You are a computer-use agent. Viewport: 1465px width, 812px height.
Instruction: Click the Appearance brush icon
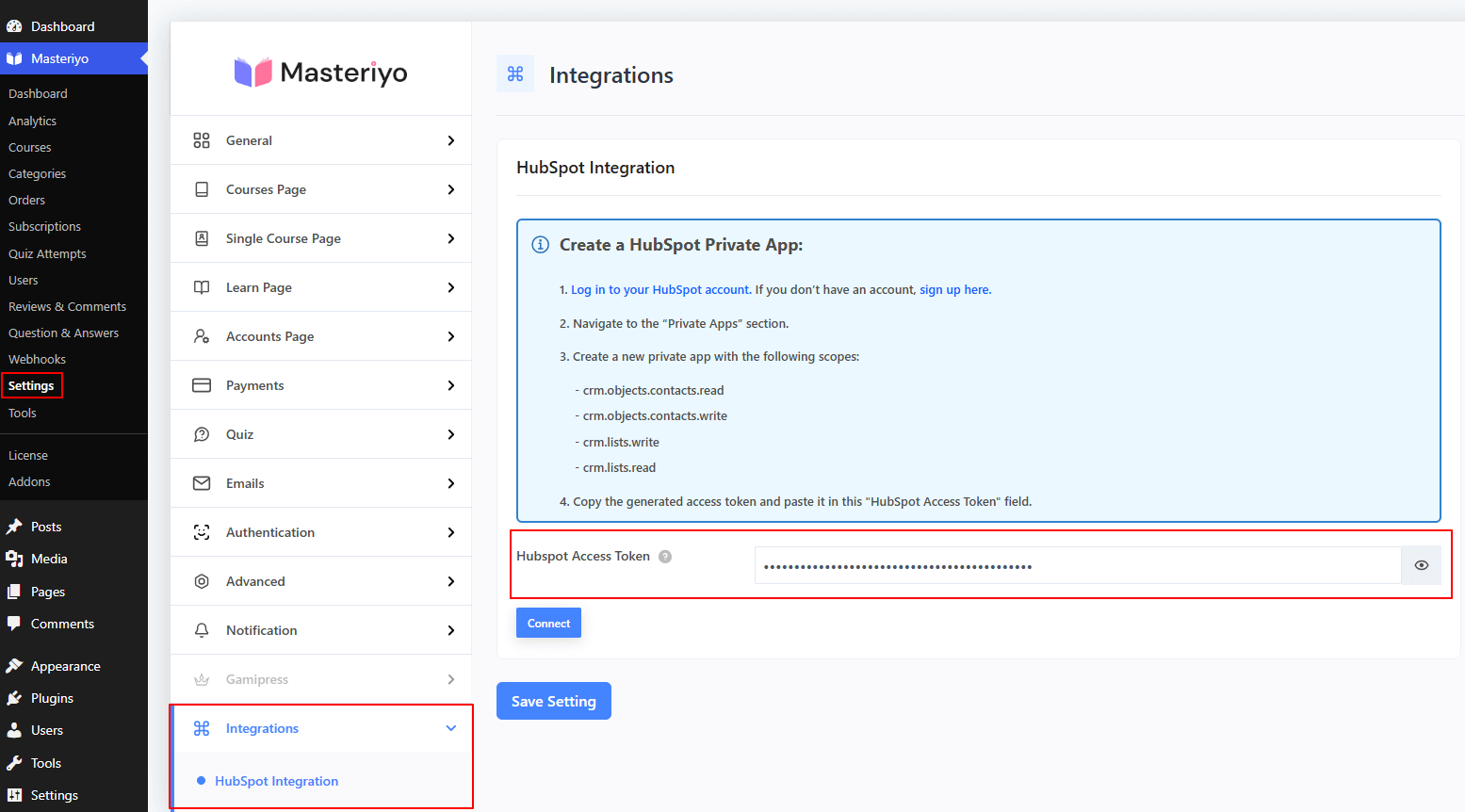click(14, 666)
